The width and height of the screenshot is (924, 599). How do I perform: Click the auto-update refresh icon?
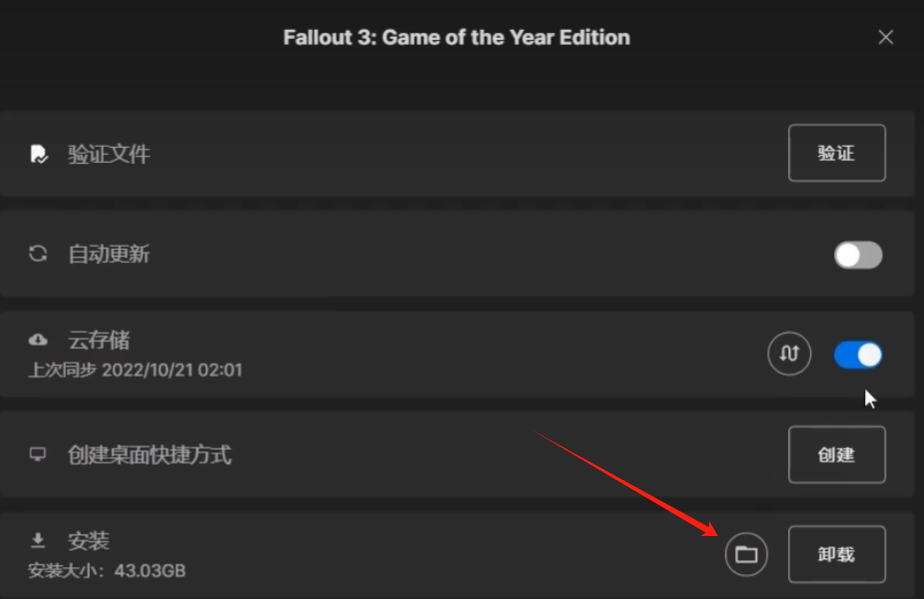point(38,254)
